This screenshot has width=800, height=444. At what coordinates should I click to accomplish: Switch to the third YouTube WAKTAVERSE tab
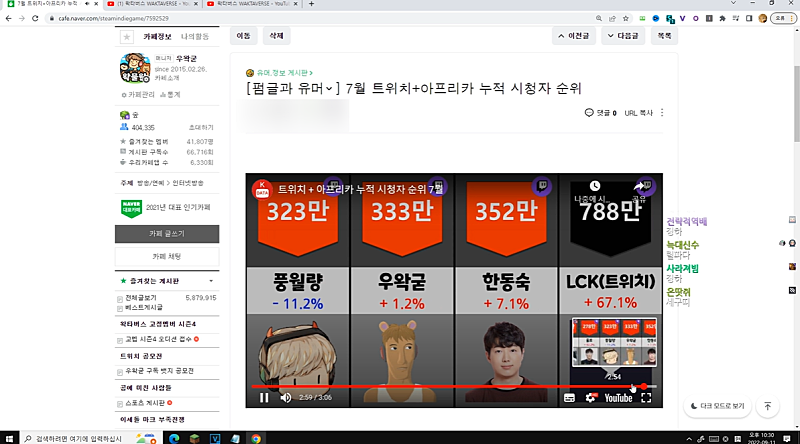pyautogui.click(x=252, y=4)
